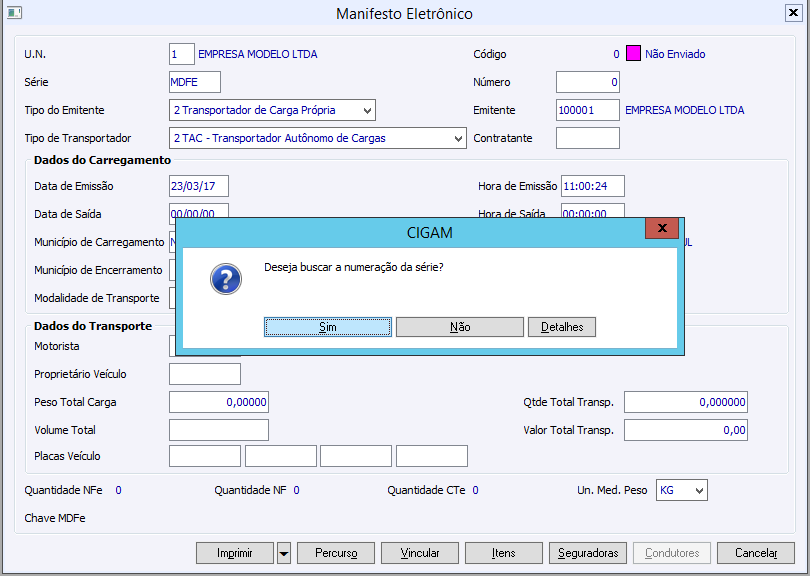Viewport: 810px width, 576px height.
Task: Click the Sim button in the dialog
Action: pyautogui.click(x=328, y=327)
